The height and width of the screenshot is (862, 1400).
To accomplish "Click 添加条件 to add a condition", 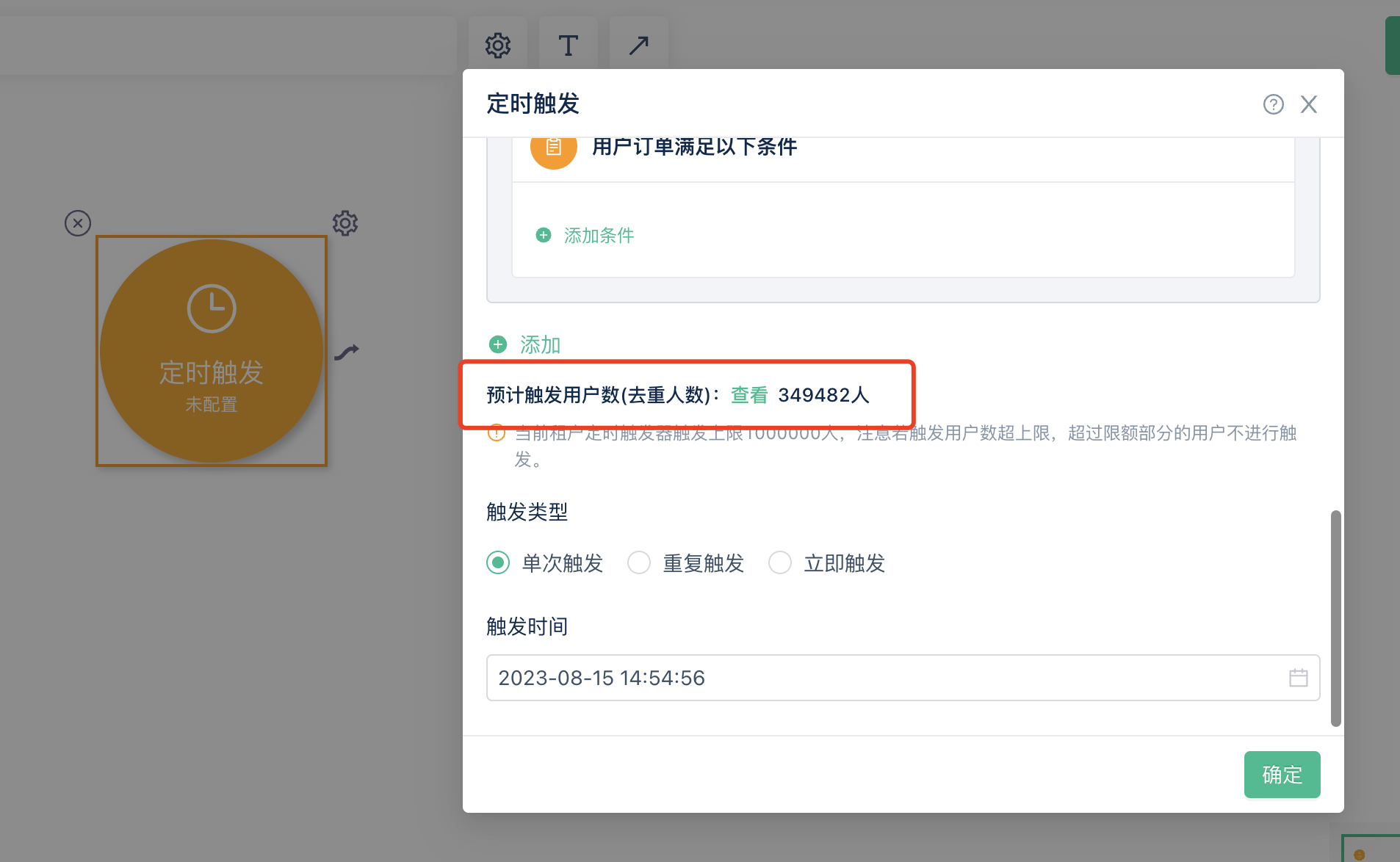I will pos(599,236).
